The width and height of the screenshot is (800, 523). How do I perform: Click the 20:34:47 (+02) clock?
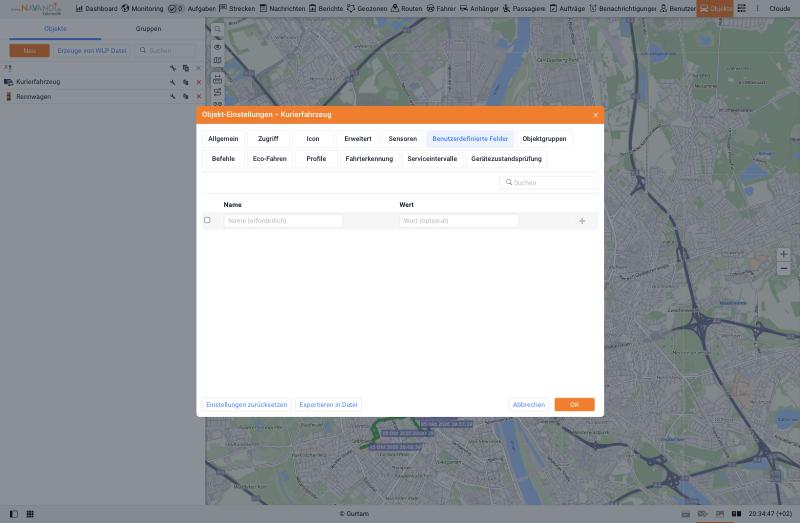[x=770, y=514]
